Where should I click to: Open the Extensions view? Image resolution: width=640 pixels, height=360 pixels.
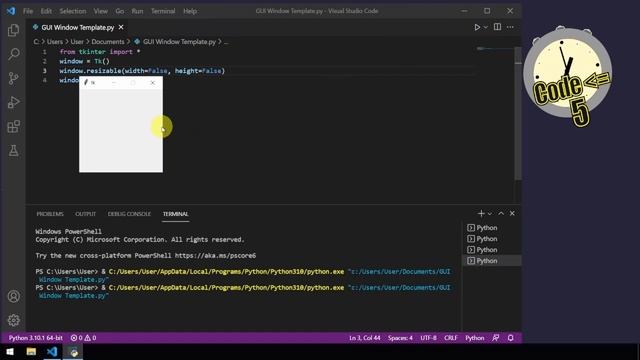pos(13,126)
